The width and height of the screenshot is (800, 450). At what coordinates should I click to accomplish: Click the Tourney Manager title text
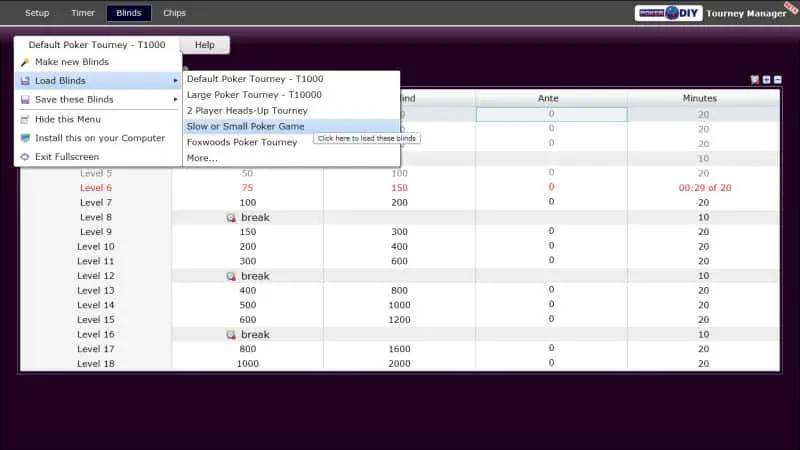coord(746,14)
